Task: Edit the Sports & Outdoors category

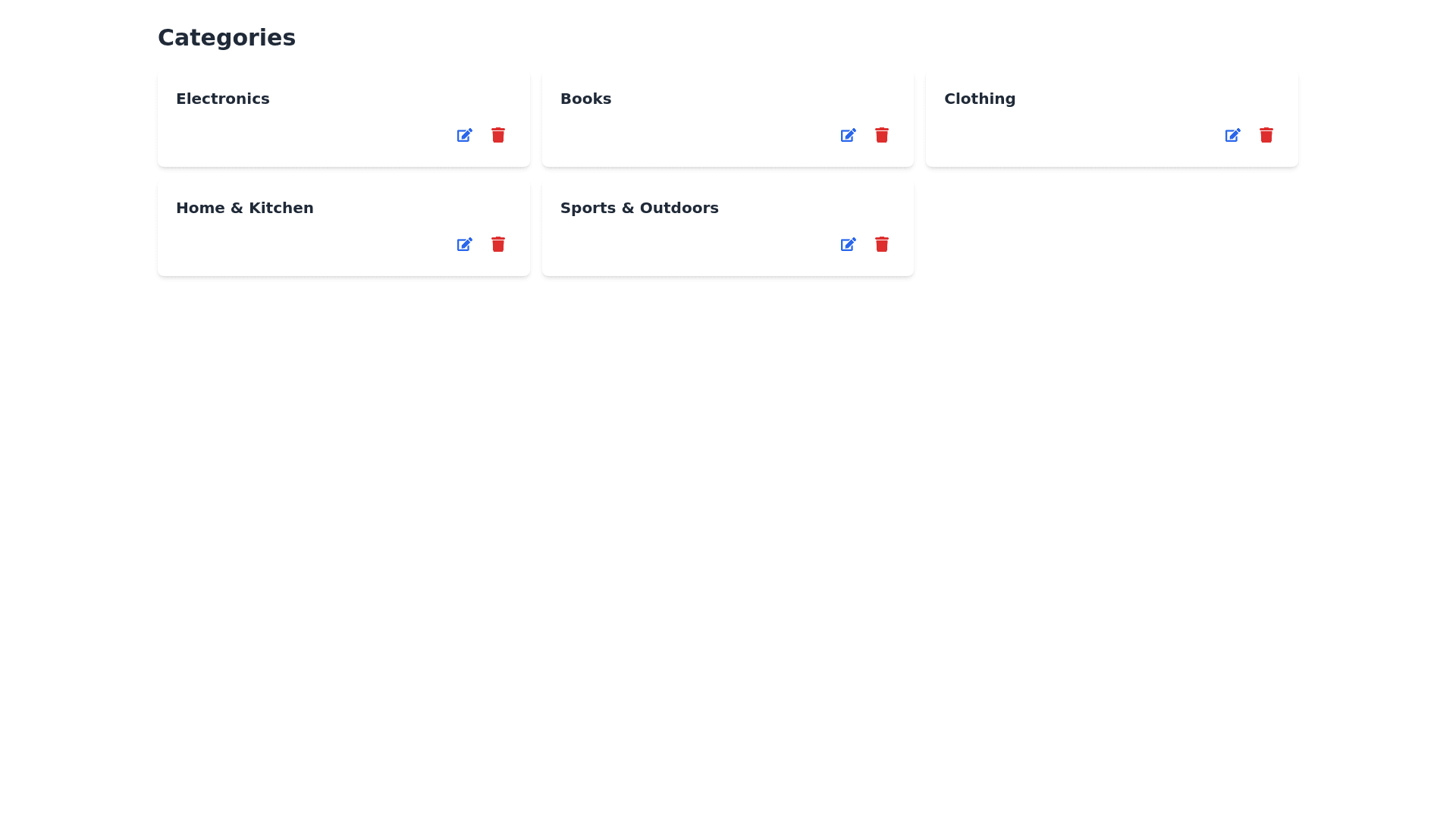Action: (848, 244)
